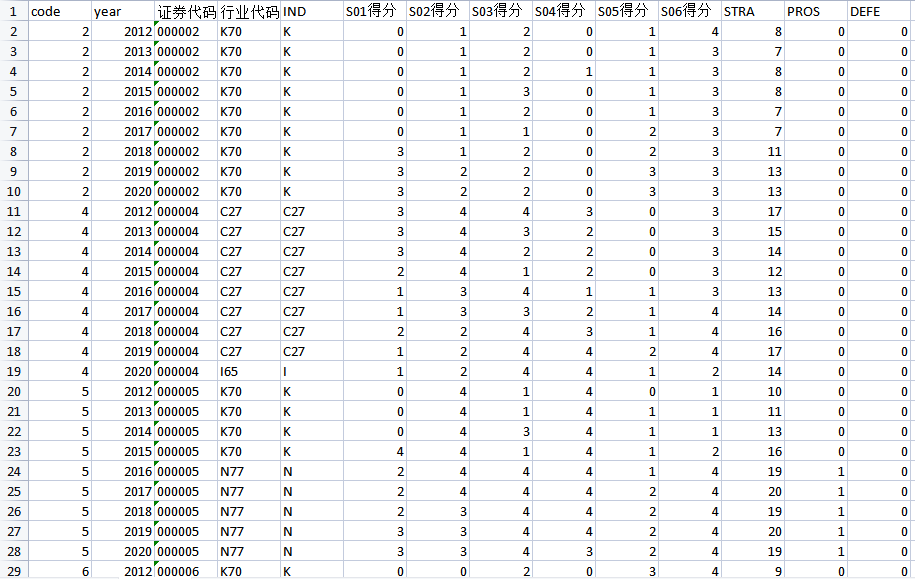915x579 pixels.
Task: Select the 'PROS' header cell
Action: pos(816,11)
